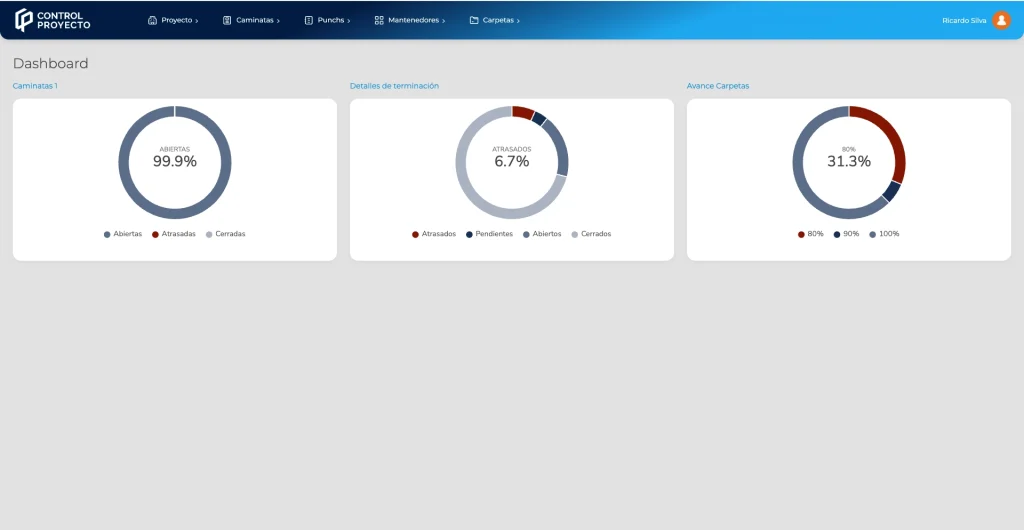Screen dimensions: 1024x530
Task: Toggle the 90% legend in Avance Carpetas
Action: 851,234
